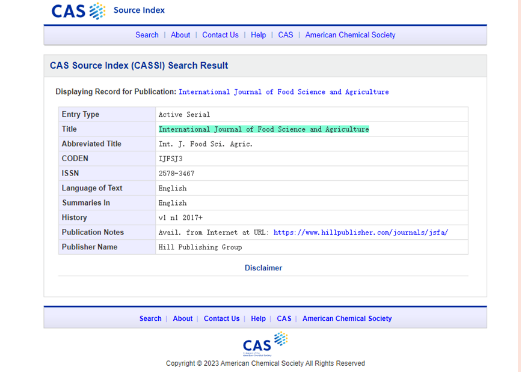Select Contact Us in the footer bar
The image size is (521, 372).
pos(222,319)
